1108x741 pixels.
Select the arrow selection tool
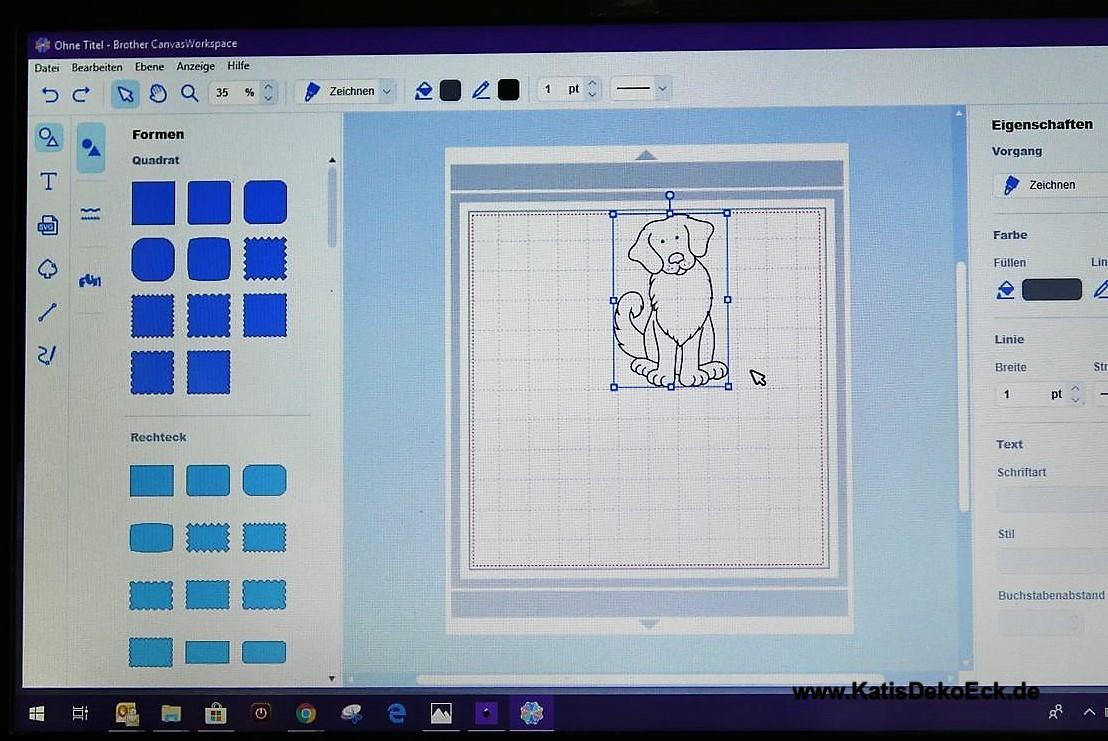pos(125,93)
